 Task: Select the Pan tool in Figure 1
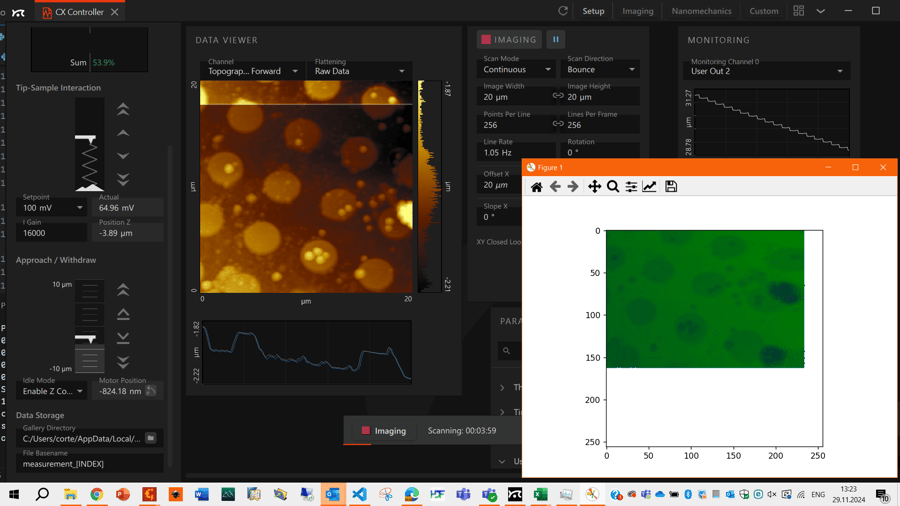click(594, 186)
